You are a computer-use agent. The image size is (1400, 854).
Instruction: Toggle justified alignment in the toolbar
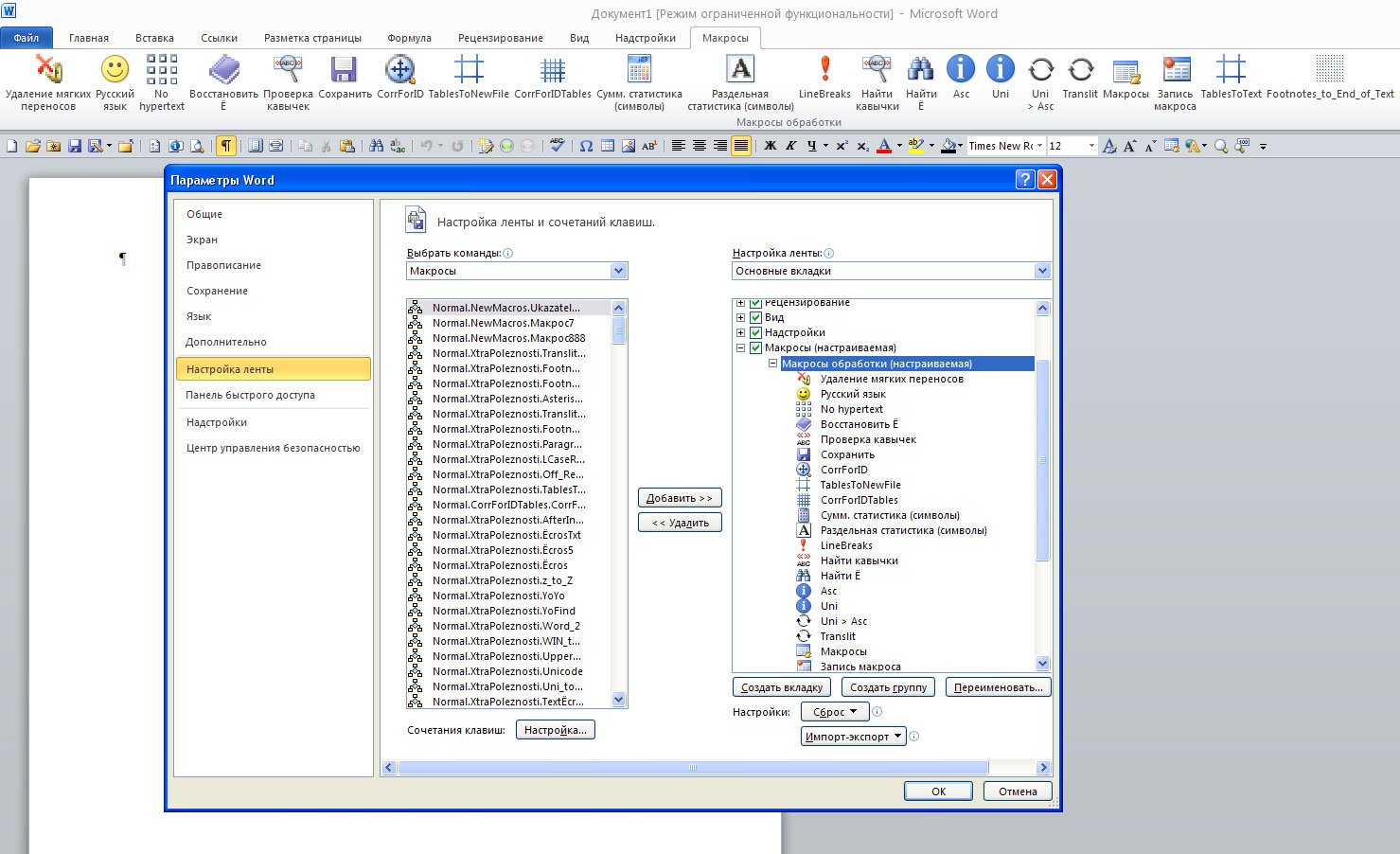pos(741,146)
